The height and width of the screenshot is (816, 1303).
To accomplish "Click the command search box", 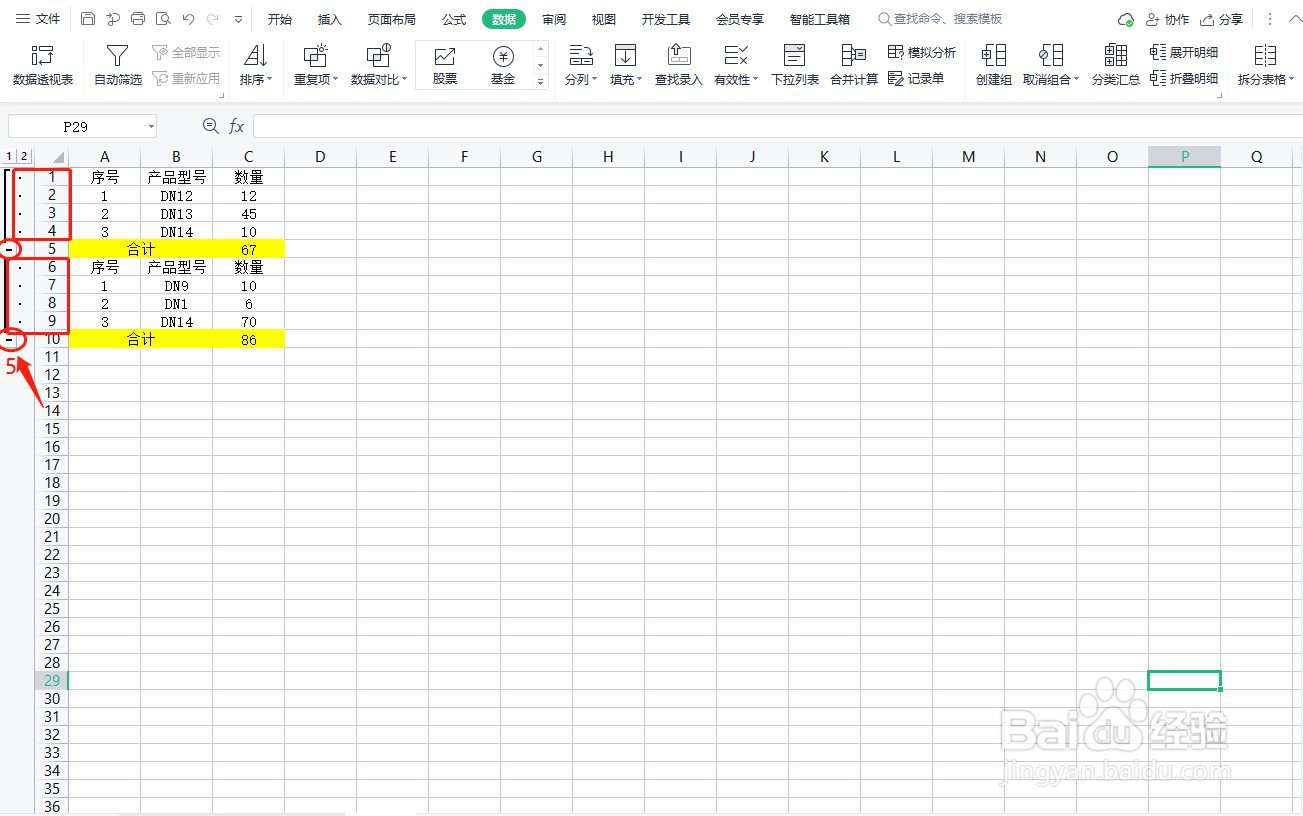I will point(940,19).
